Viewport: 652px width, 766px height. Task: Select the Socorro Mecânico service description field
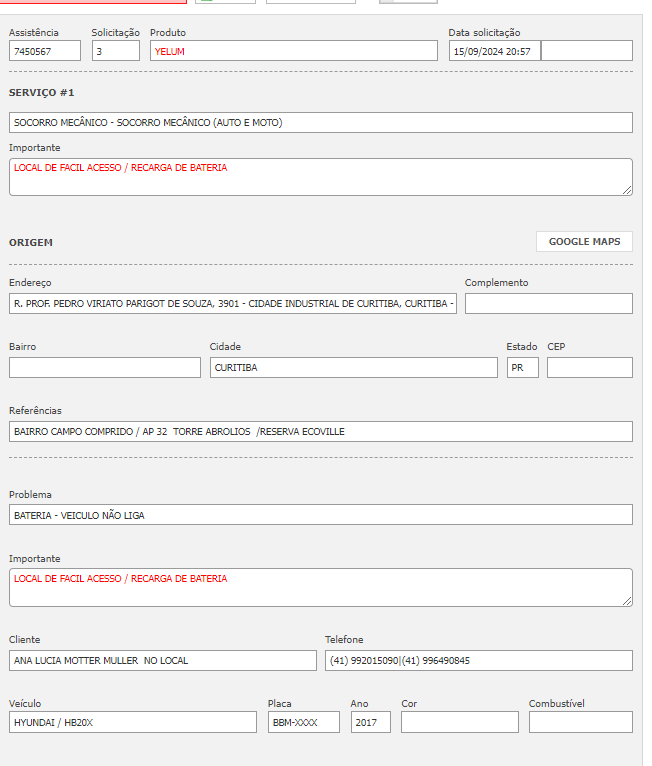pyautogui.click(x=320, y=123)
